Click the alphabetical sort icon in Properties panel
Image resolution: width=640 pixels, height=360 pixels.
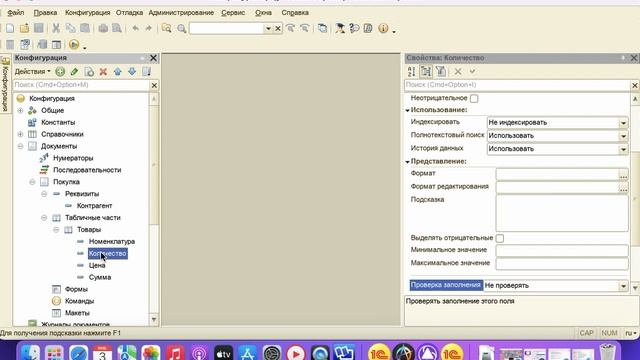click(x=411, y=72)
